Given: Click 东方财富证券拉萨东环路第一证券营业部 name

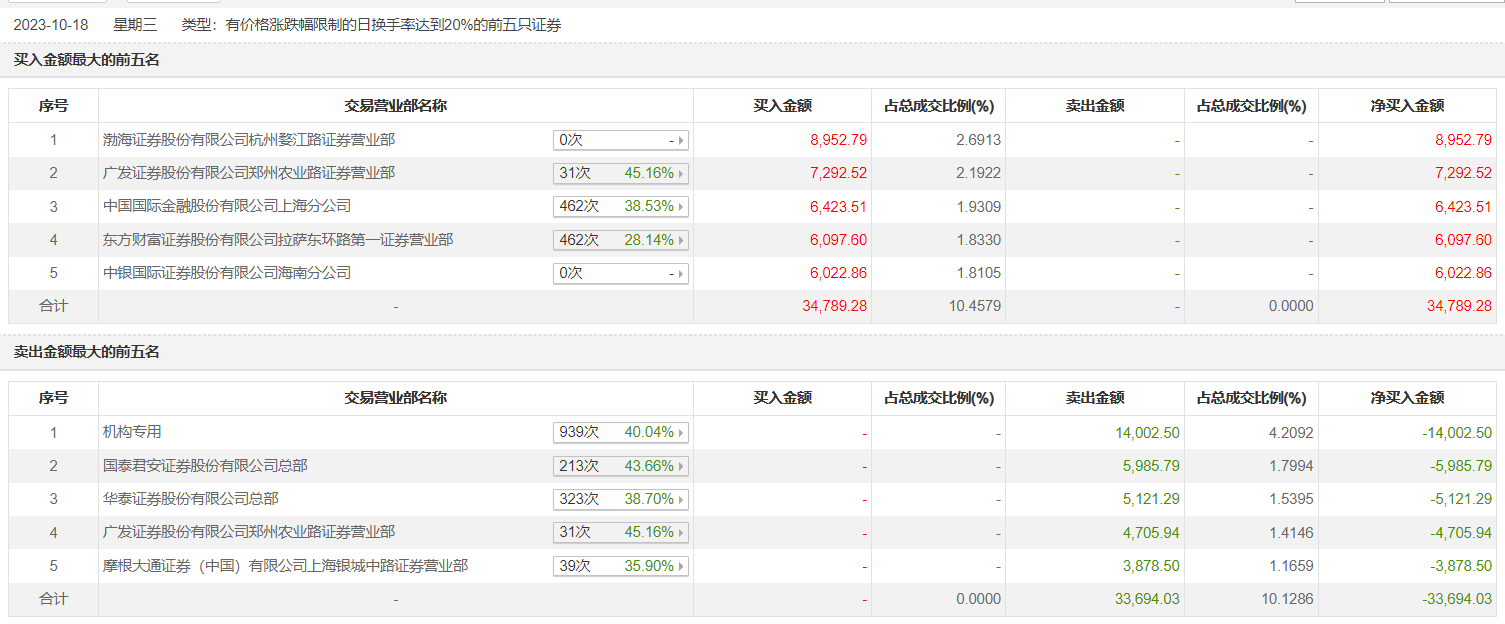Looking at the screenshot, I should point(278,240).
